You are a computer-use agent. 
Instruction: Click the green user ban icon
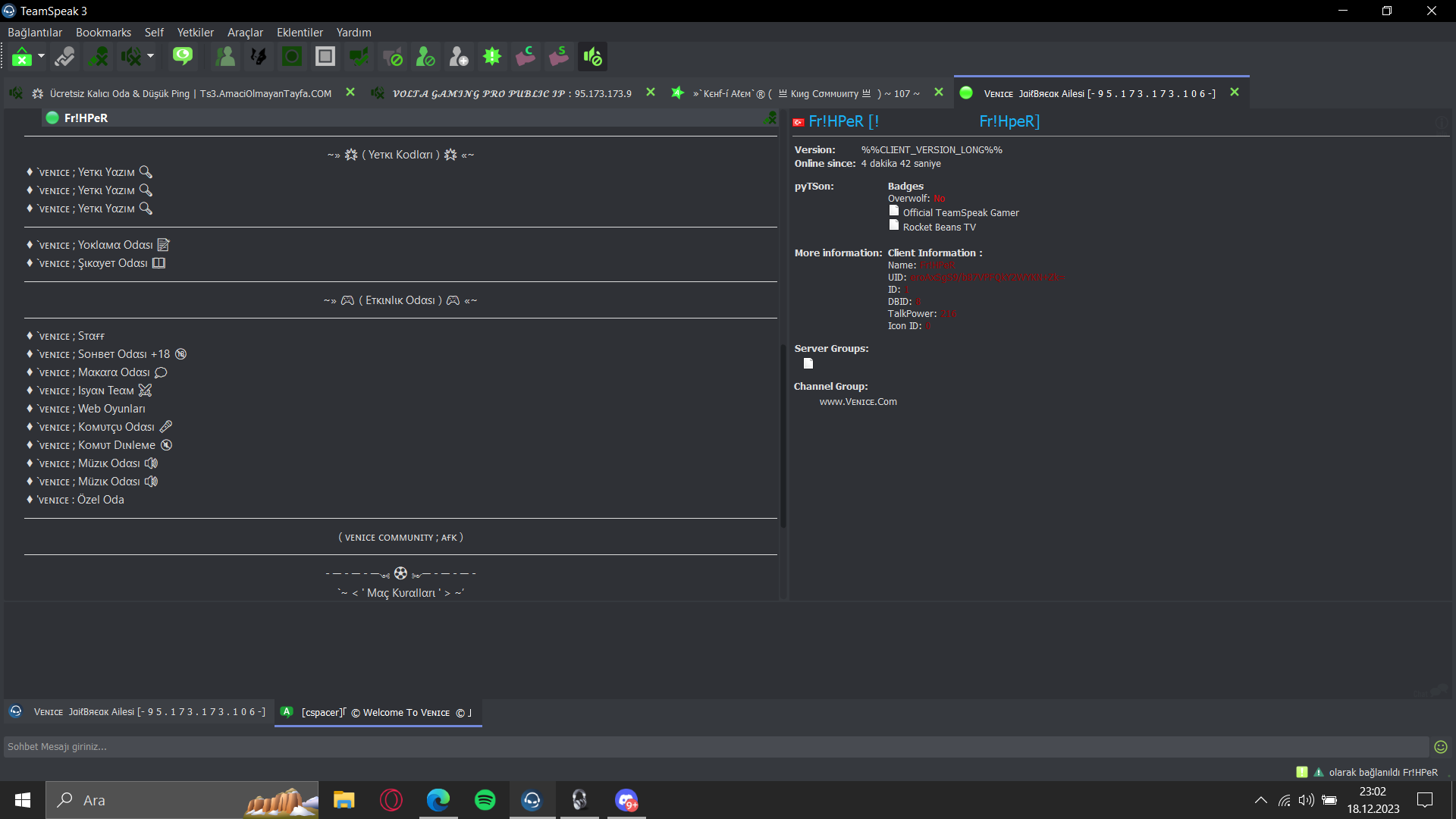425,57
